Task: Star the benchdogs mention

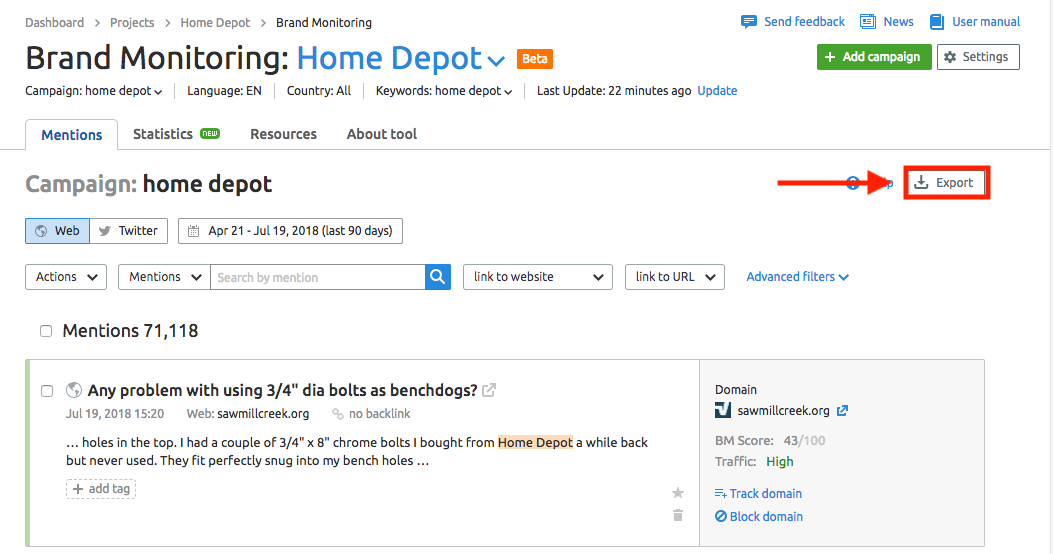Action: click(678, 493)
